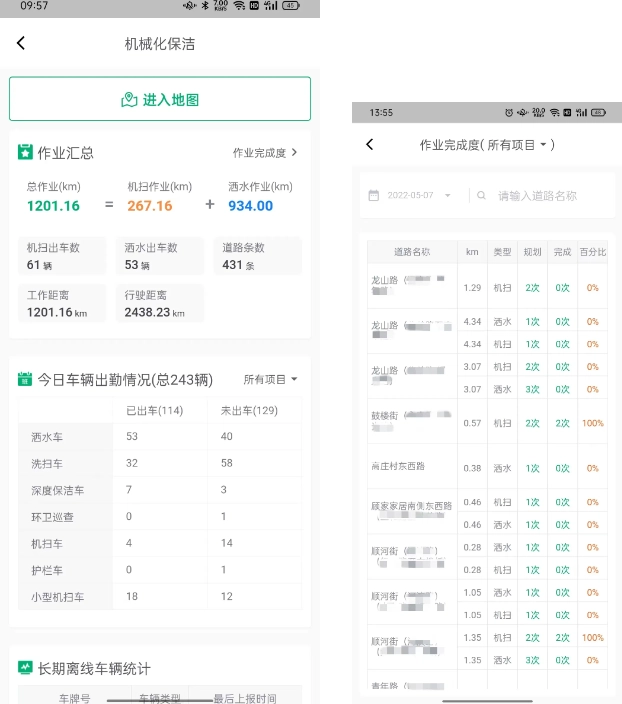Viewport: 622px width, 704px height.
Task: Click calendar icon beside date 2022-05-07
Action: 374,196
